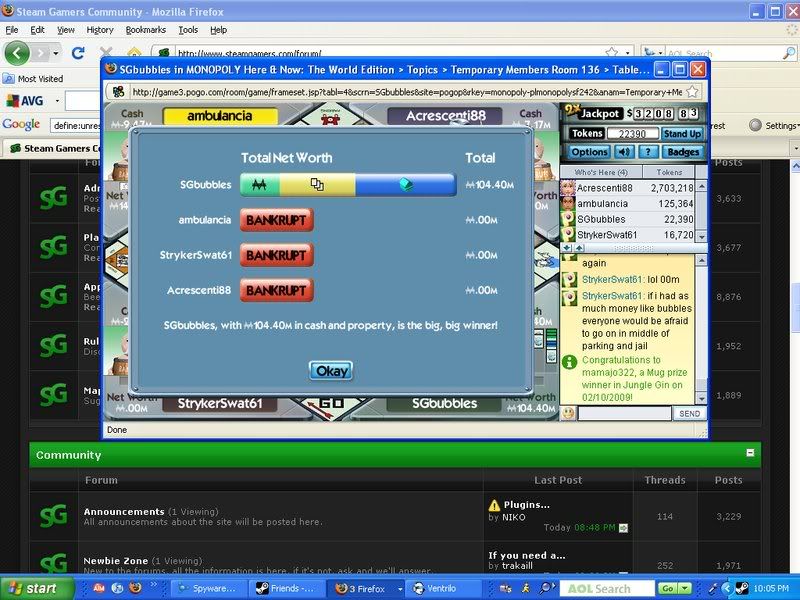The height and width of the screenshot is (600, 800).
Task: Click SEND in the chat box
Action: click(x=689, y=413)
